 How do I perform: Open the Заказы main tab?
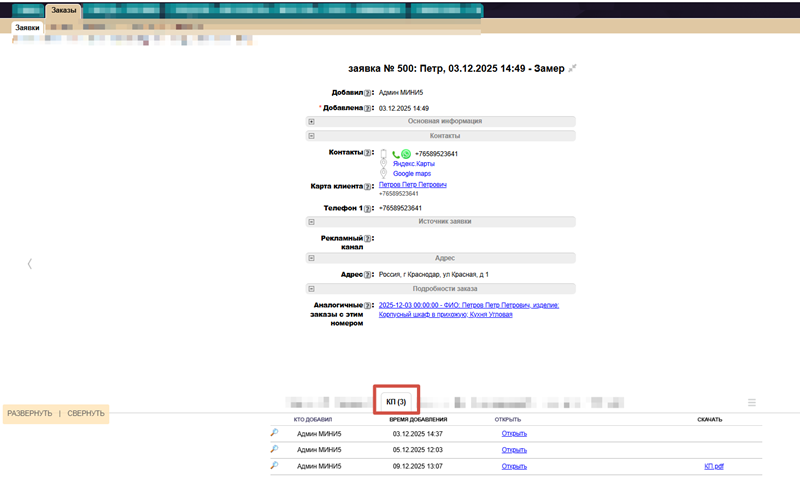pyautogui.click(x=63, y=10)
